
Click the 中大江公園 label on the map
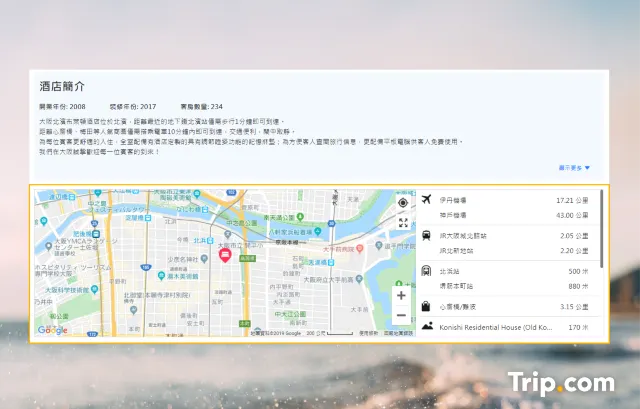(x=291, y=314)
